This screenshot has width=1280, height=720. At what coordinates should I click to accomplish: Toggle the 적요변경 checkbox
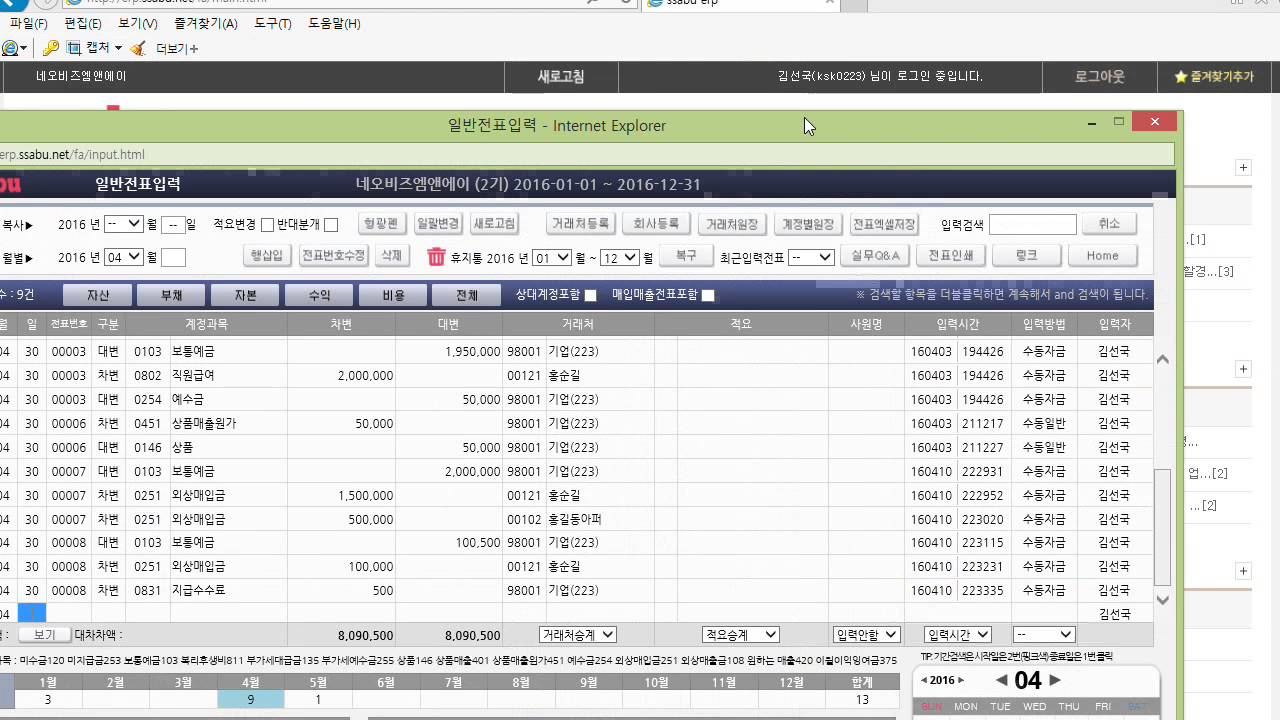tap(267, 225)
